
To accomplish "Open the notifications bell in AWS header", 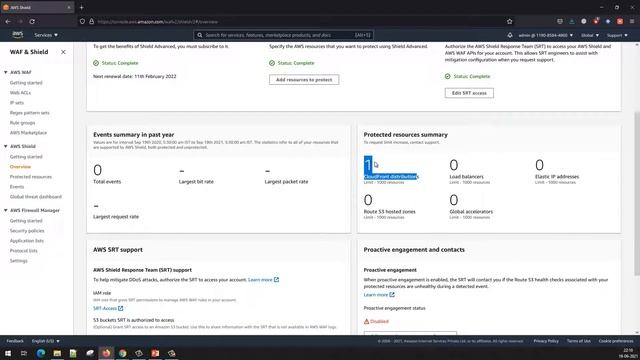I will tap(510, 35).
